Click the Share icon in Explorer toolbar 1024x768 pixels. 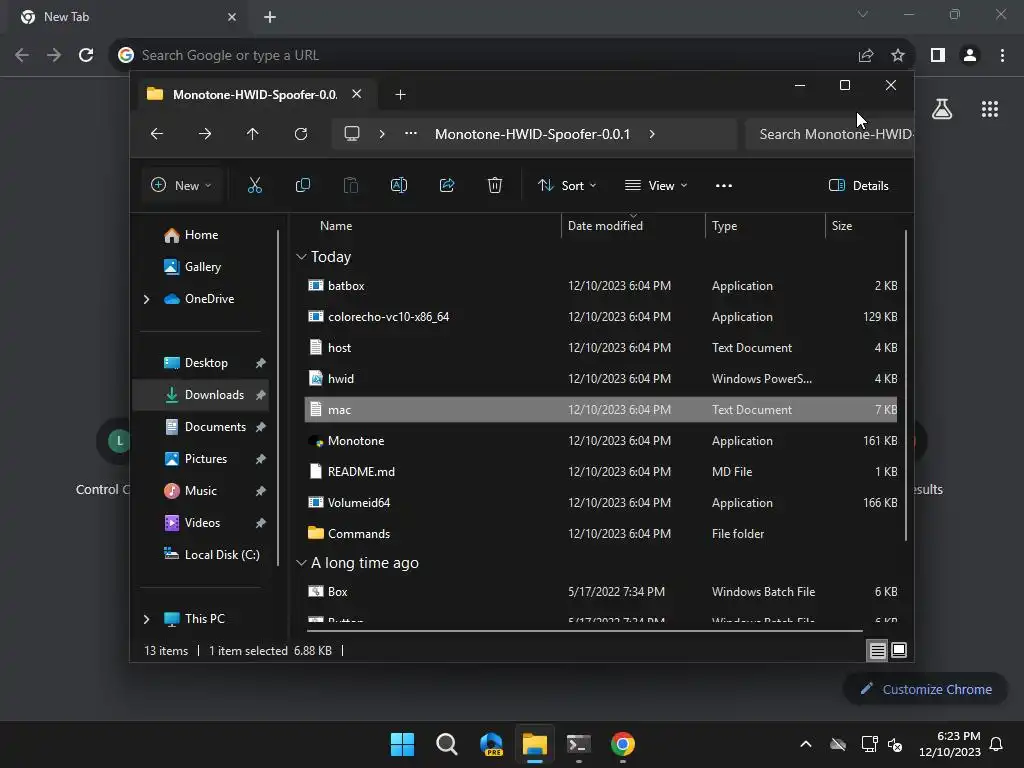pos(447,185)
